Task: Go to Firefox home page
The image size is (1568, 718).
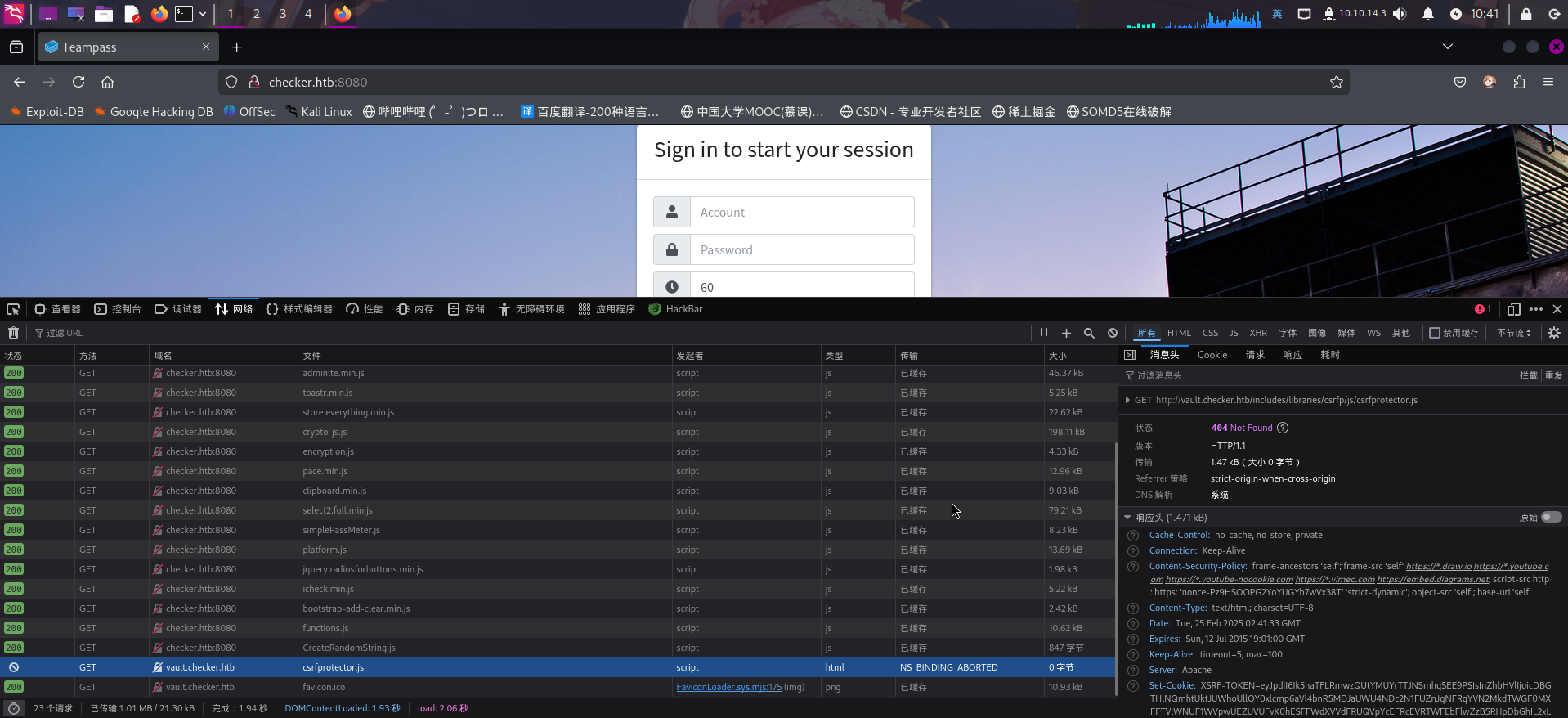Action: 107,82
